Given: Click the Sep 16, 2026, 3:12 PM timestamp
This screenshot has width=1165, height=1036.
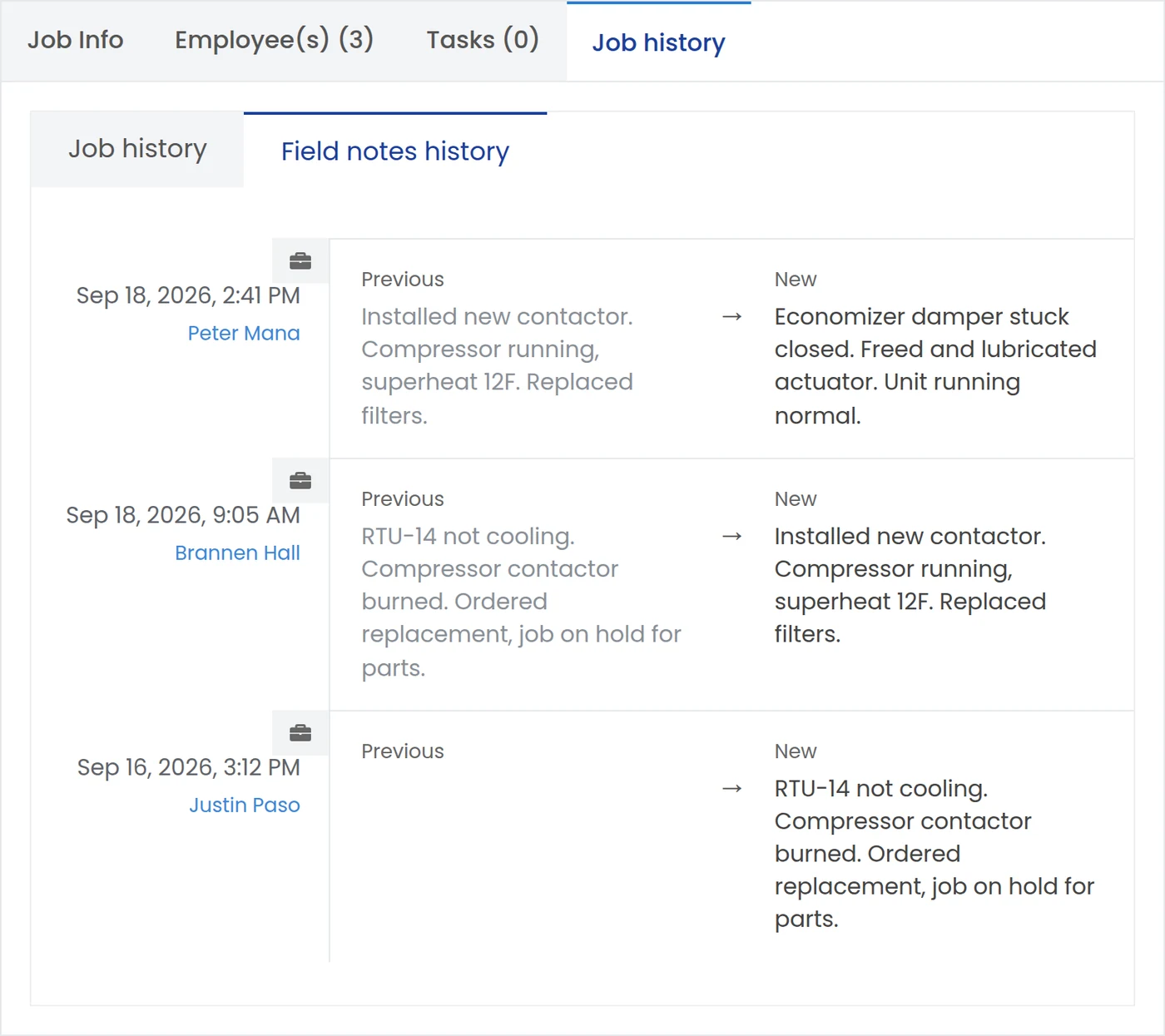Looking at the screenshot, I should (189, 767).
